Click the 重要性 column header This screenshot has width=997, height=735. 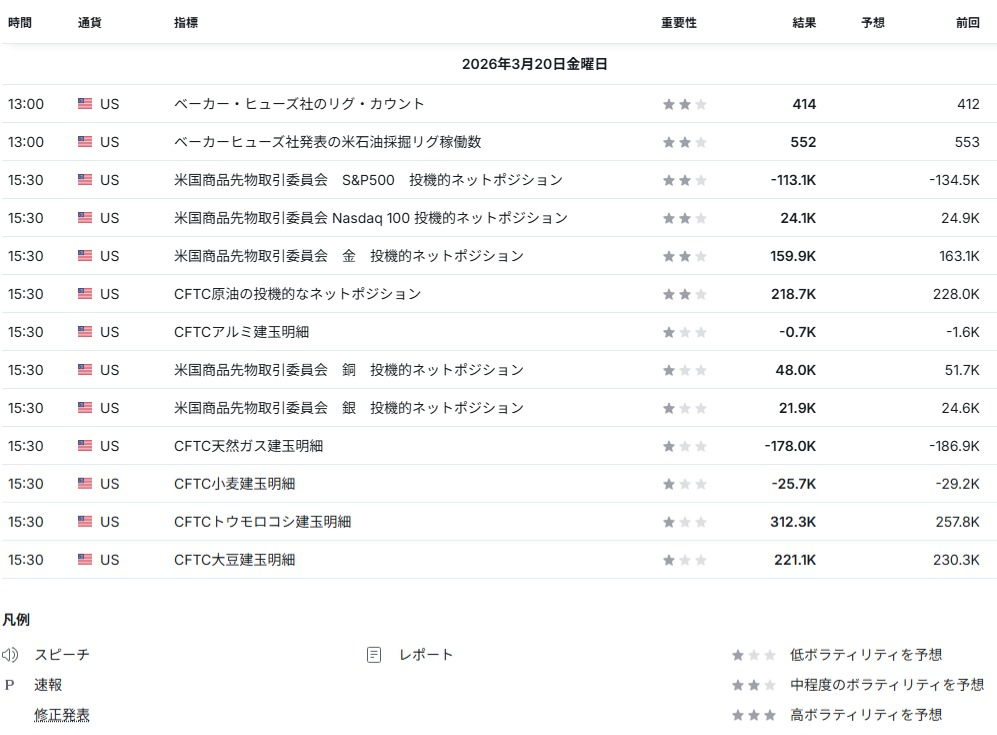tap(678, 22)
